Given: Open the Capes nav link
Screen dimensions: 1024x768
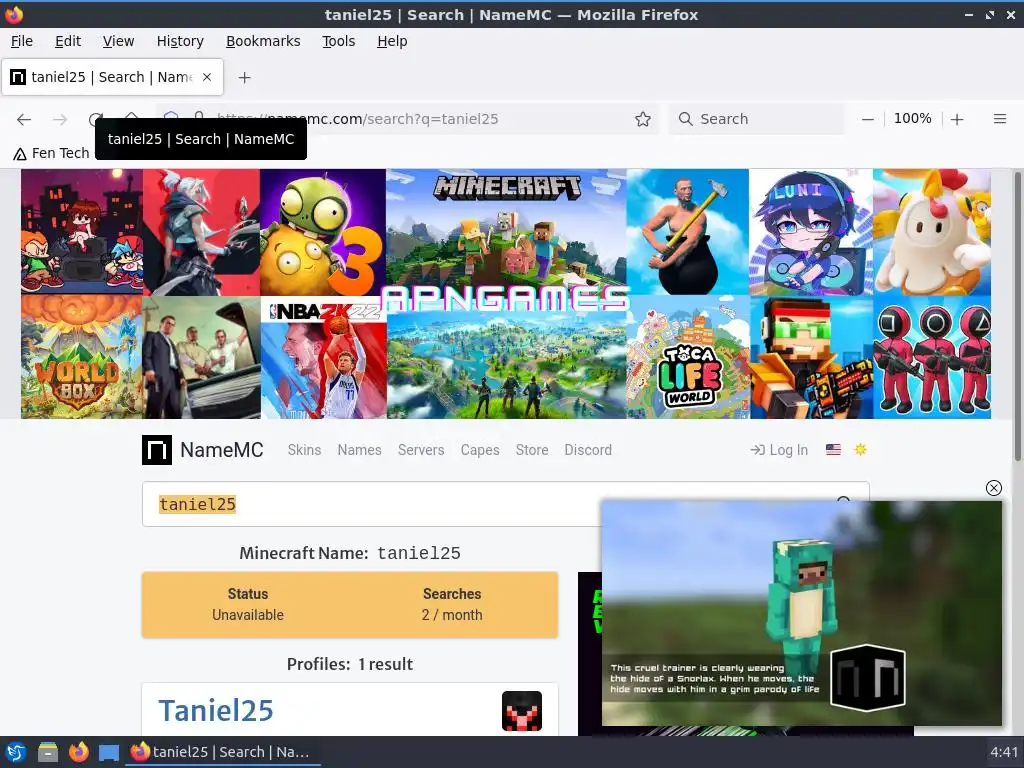Looking at the screenshot, I should (480, 450).
